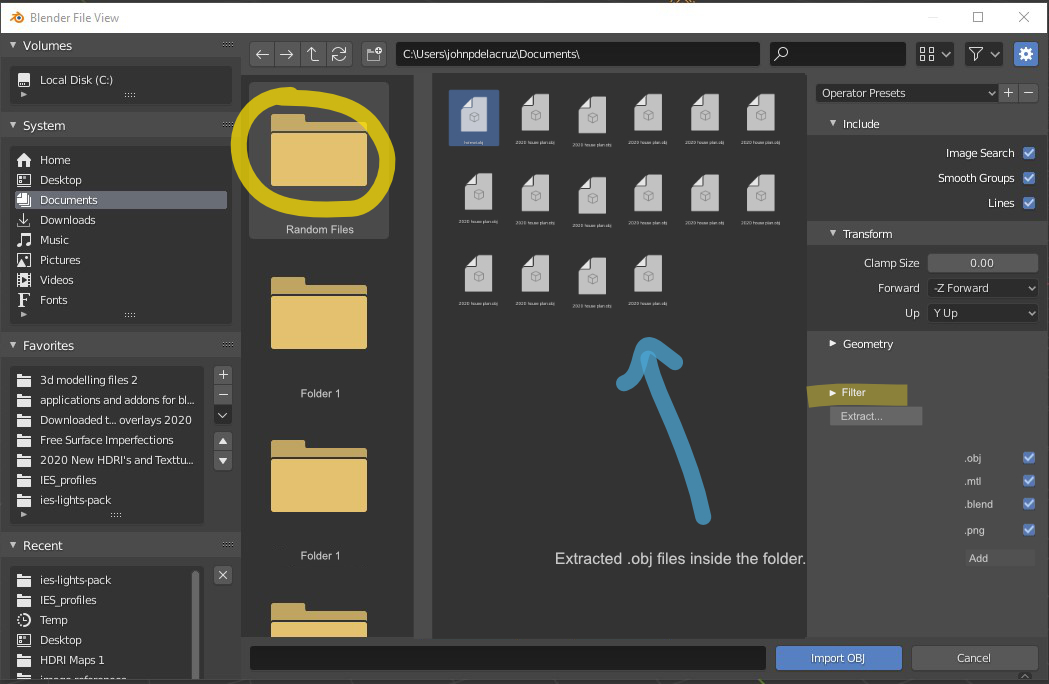
Task: Select Home in System list
Action: [120, 160]
